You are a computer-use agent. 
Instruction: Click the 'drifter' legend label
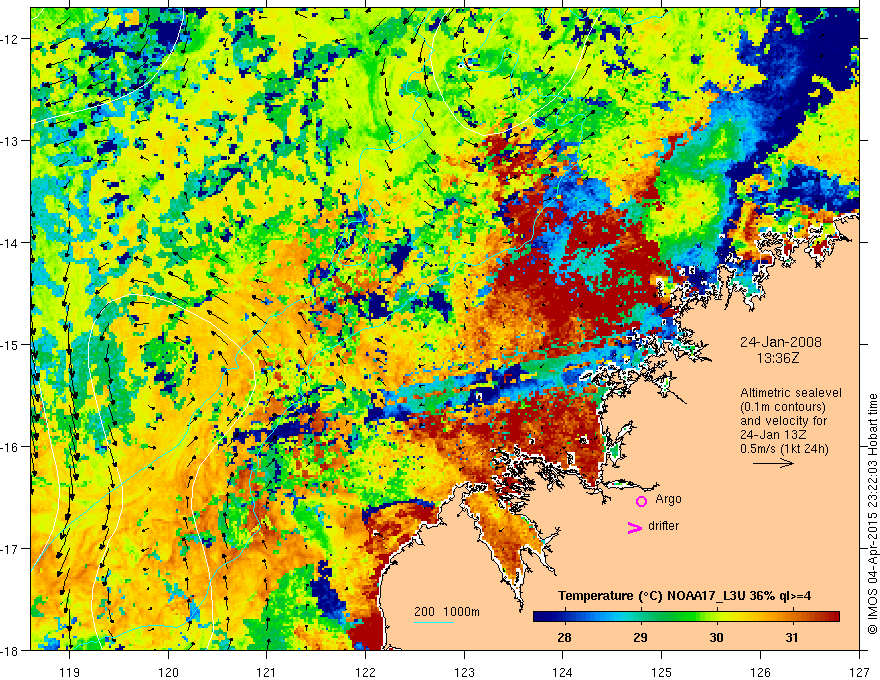[663, 526]
